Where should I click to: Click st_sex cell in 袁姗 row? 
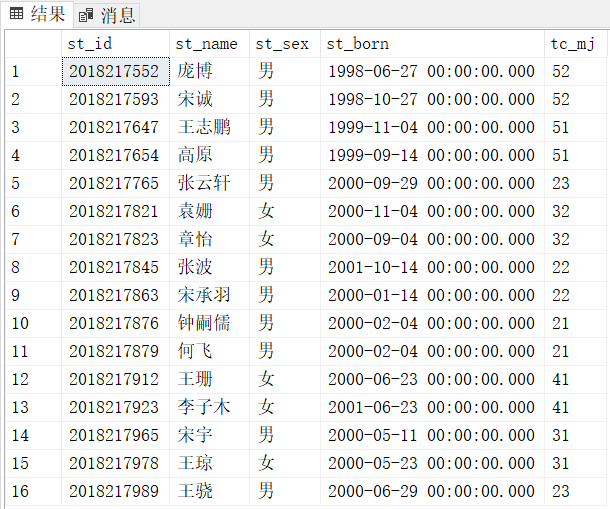click(285, 212)
